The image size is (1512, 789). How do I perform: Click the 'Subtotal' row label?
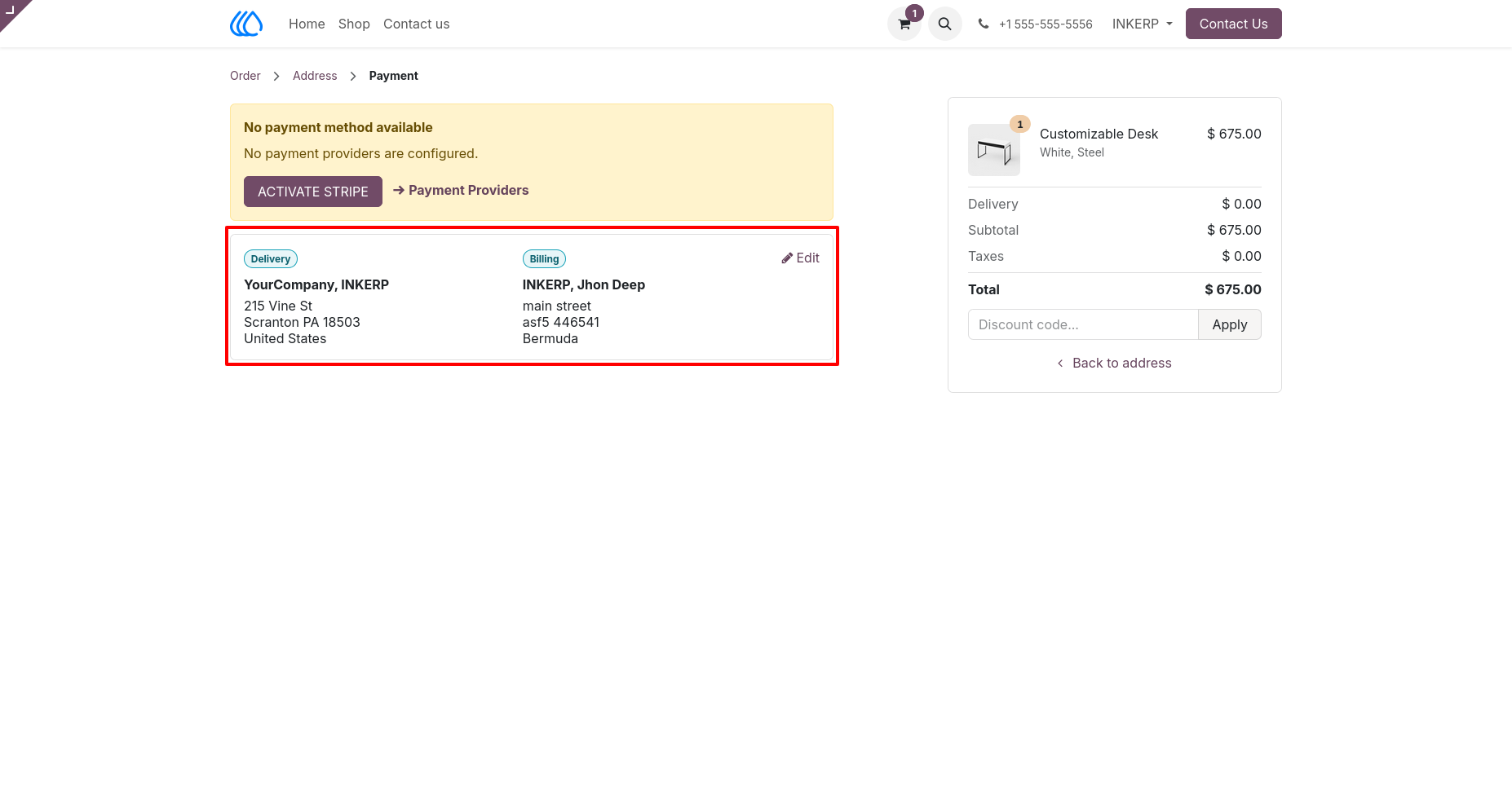[x=993, y=230]
